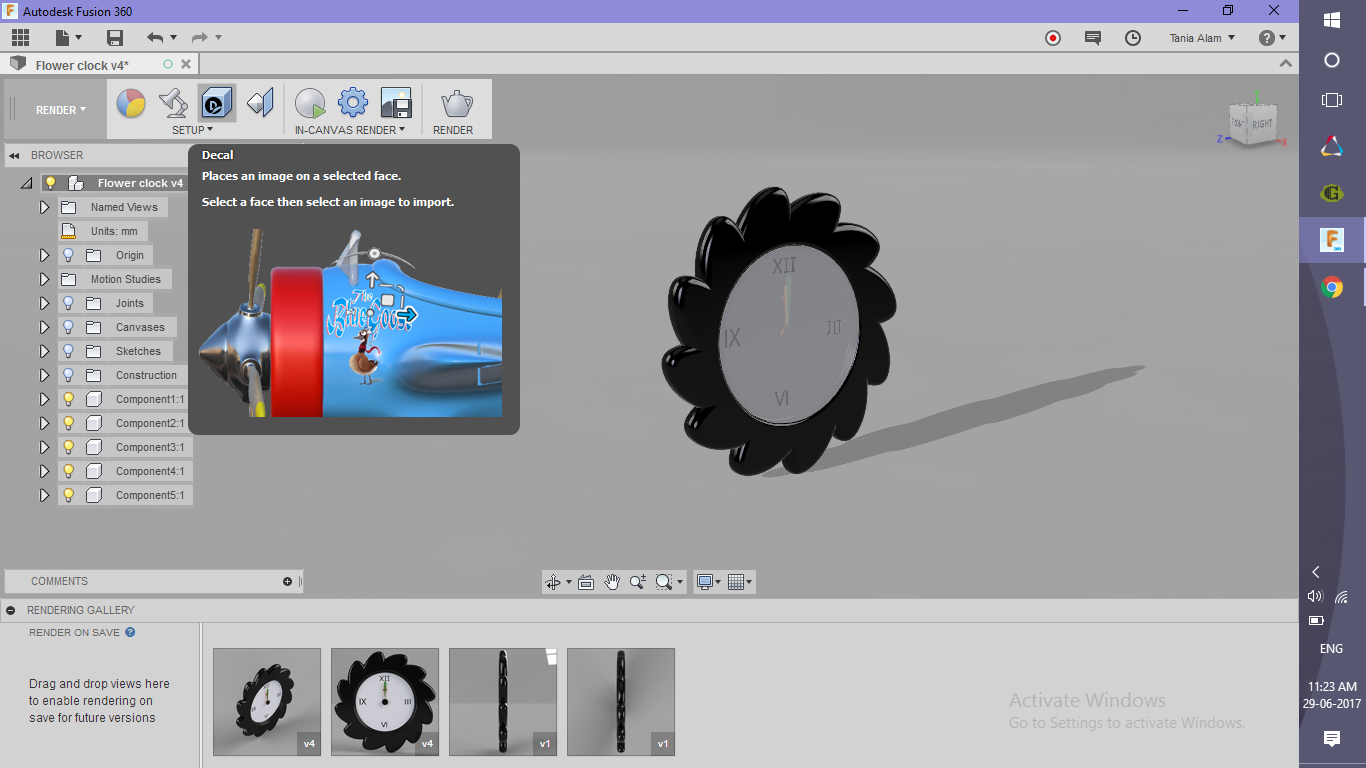Open front-view v4 clock render thumbnail
This screenshot has width=1366, height=768.
coord(385,702)
